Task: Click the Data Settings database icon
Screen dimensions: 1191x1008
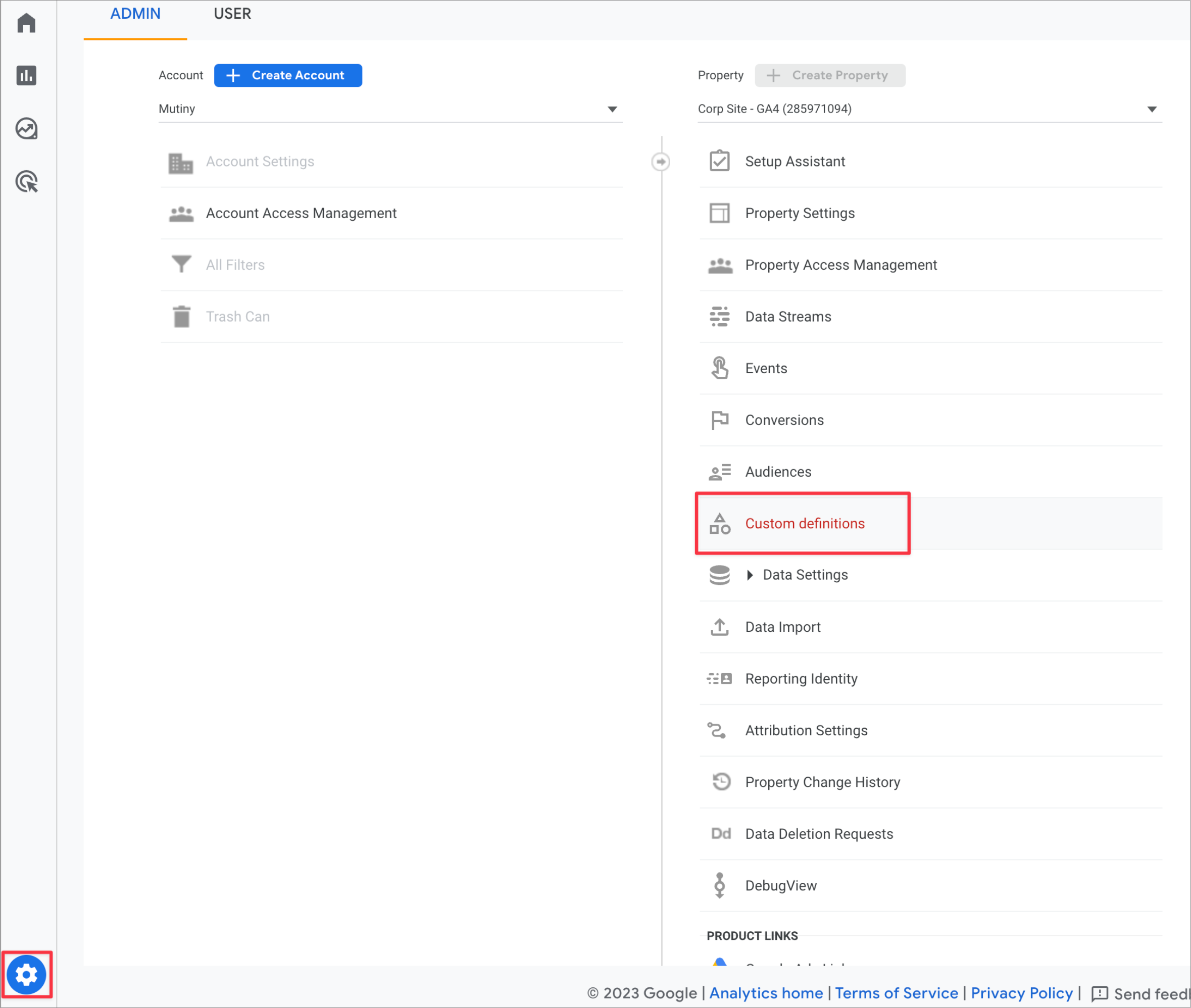Action: 720,575
